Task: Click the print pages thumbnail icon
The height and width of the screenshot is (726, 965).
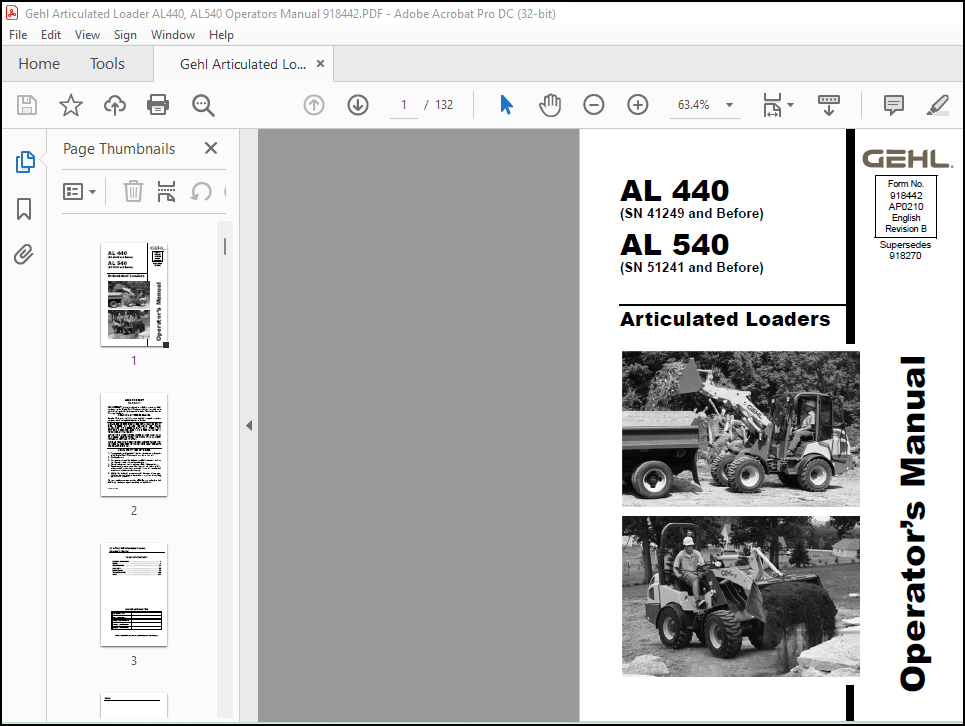Action: coord(166,191)
